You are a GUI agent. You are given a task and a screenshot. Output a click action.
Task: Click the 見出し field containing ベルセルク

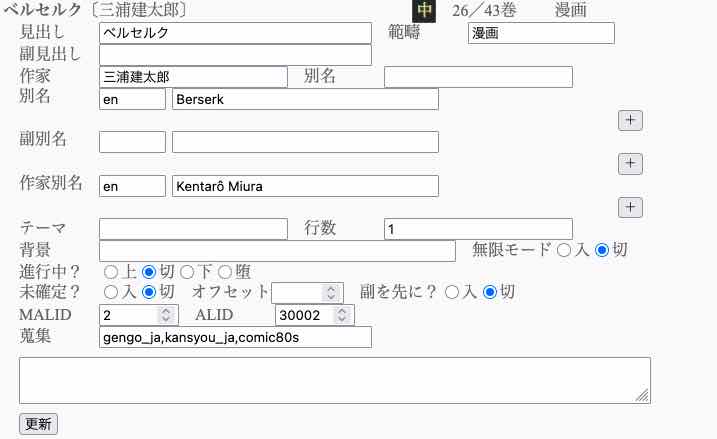tap(235, 33)
